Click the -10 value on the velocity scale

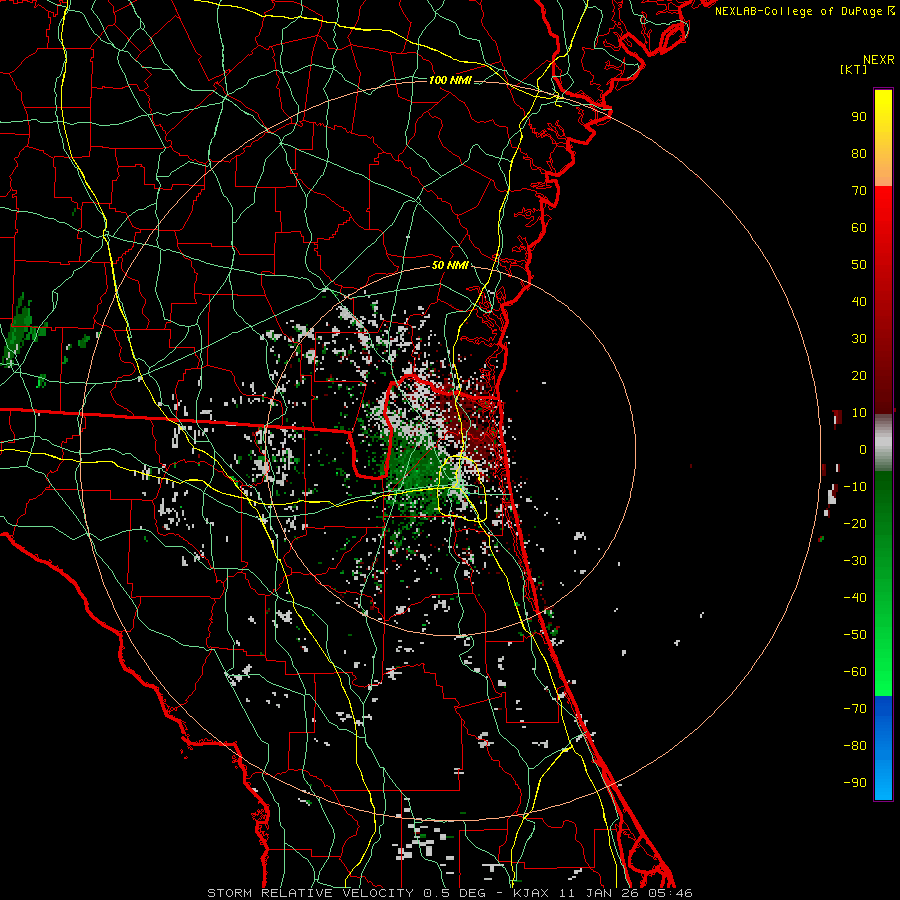[855, 487]
